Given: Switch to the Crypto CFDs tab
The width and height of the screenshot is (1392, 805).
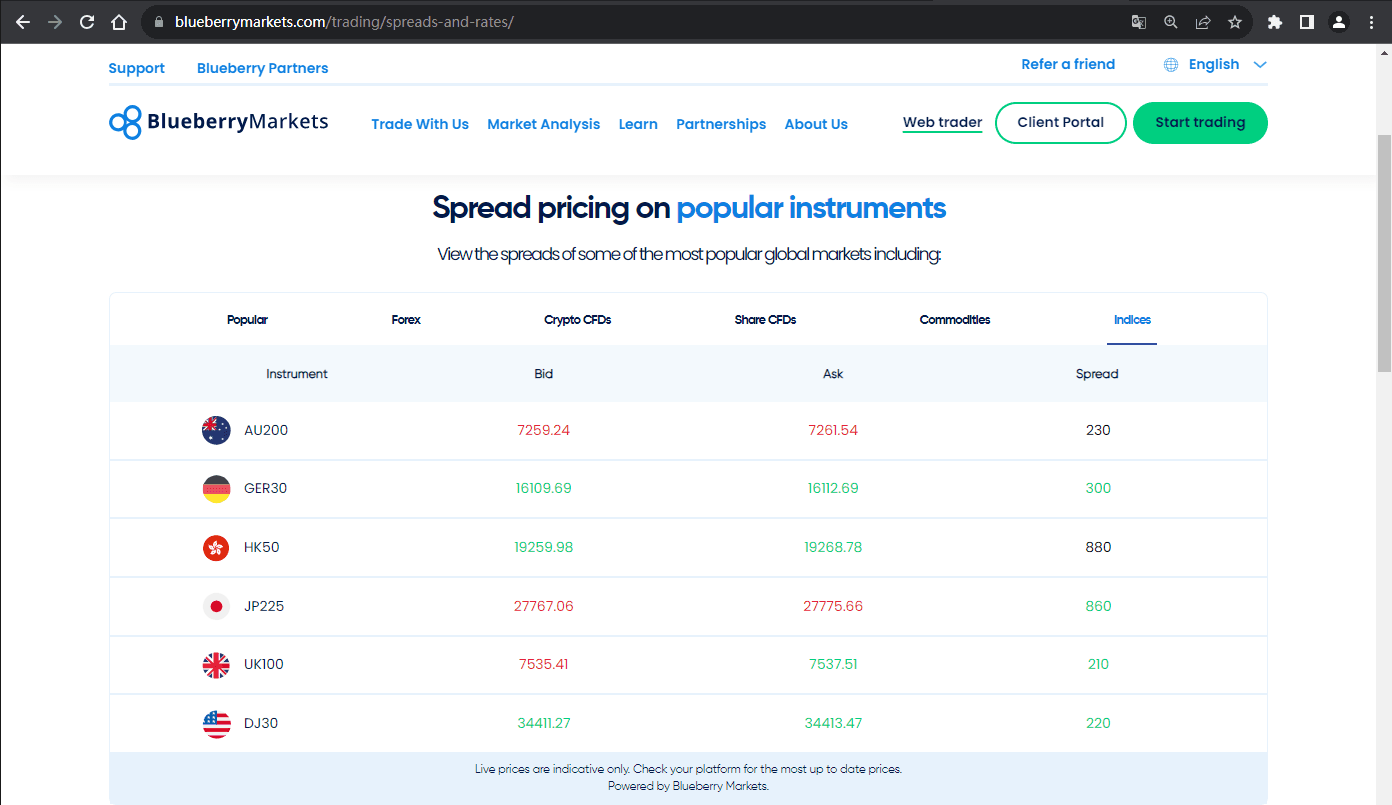Looking at the screenshot, I should [578, 320].
